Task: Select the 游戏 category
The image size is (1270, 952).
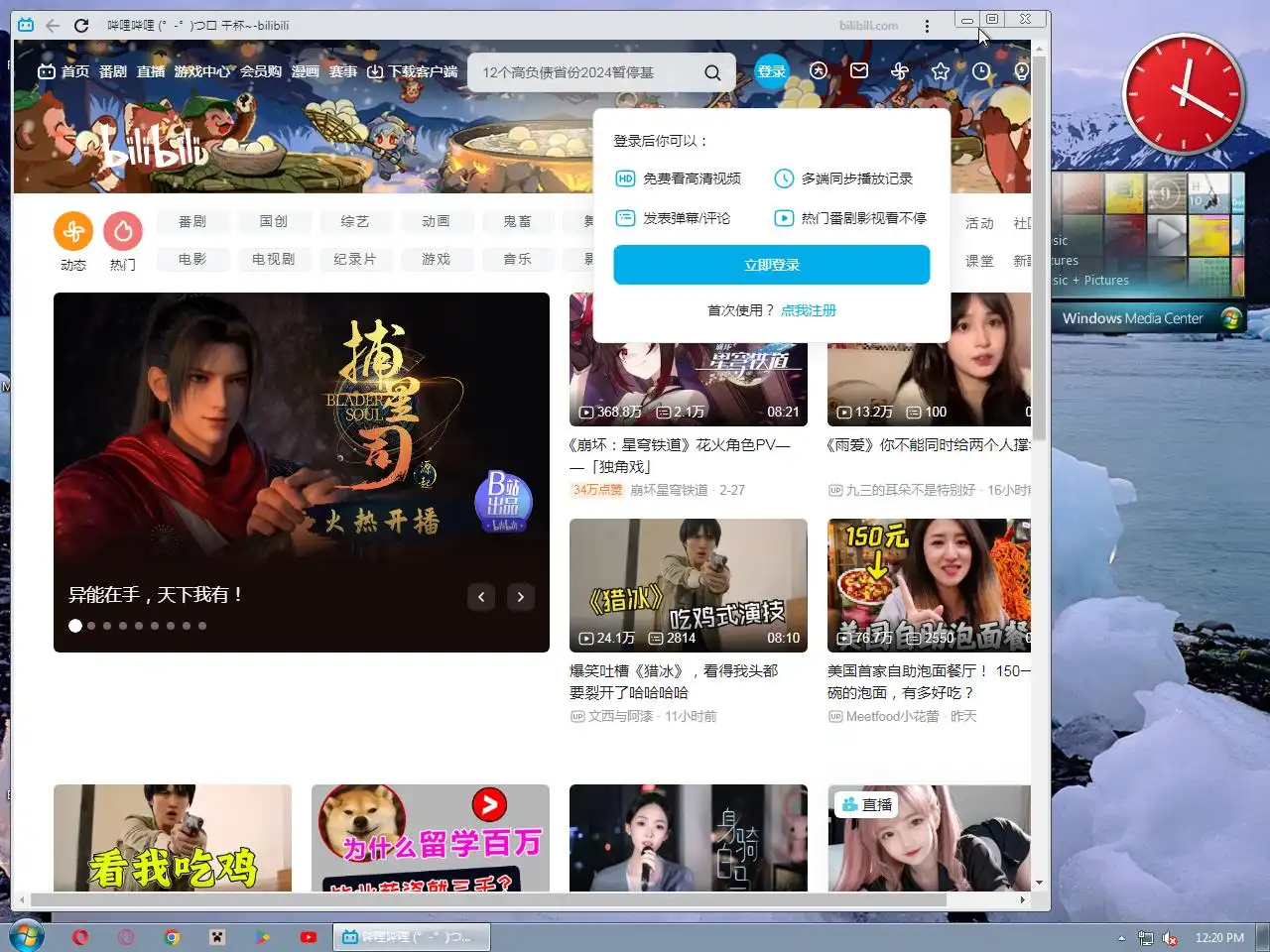Action: click(x=437, y=259)
